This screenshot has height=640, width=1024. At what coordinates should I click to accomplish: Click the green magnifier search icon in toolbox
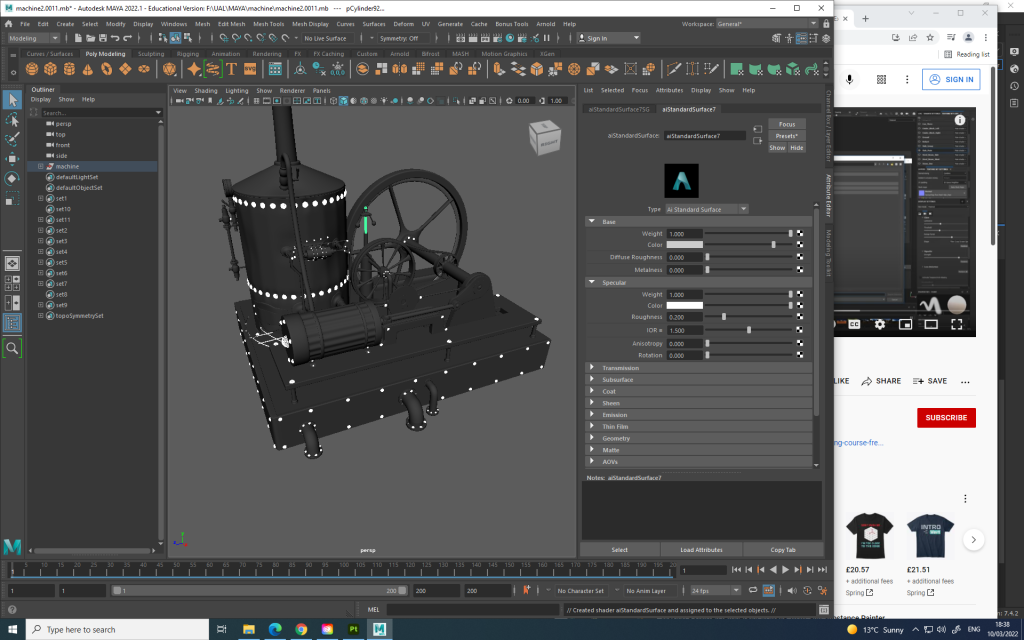[x=12, y=348]
